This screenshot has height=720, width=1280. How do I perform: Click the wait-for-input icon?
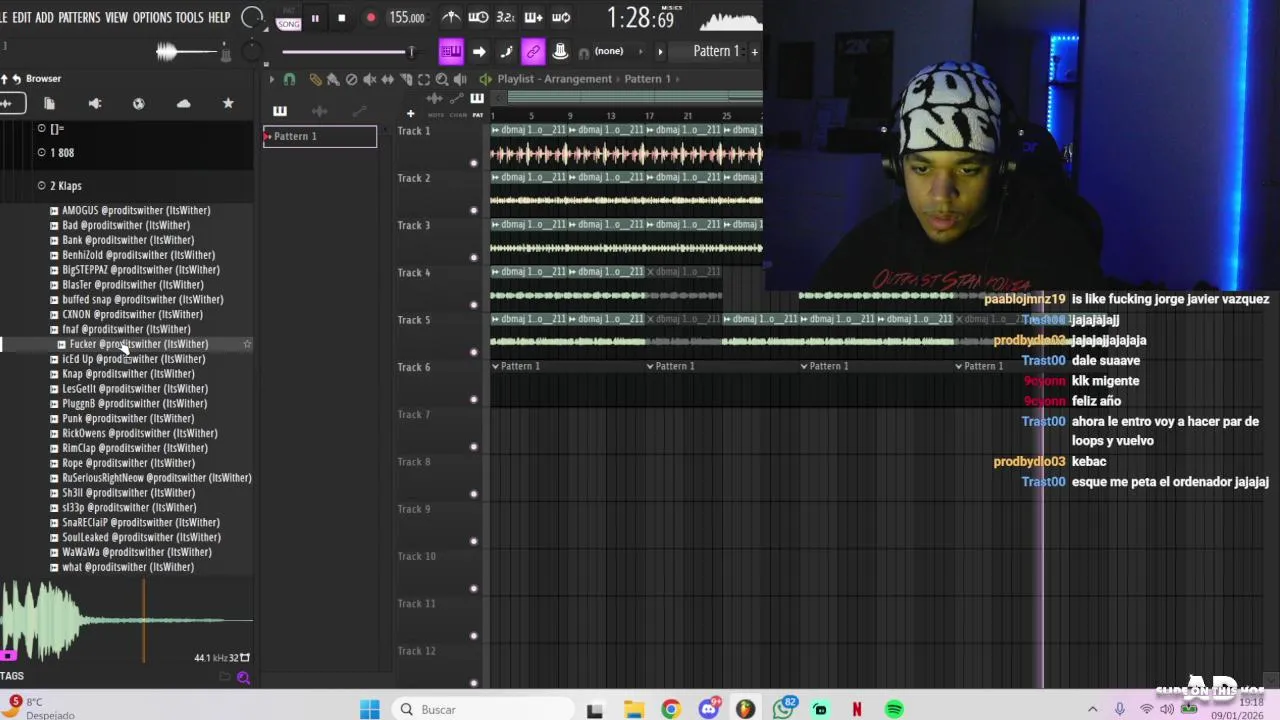478,17
